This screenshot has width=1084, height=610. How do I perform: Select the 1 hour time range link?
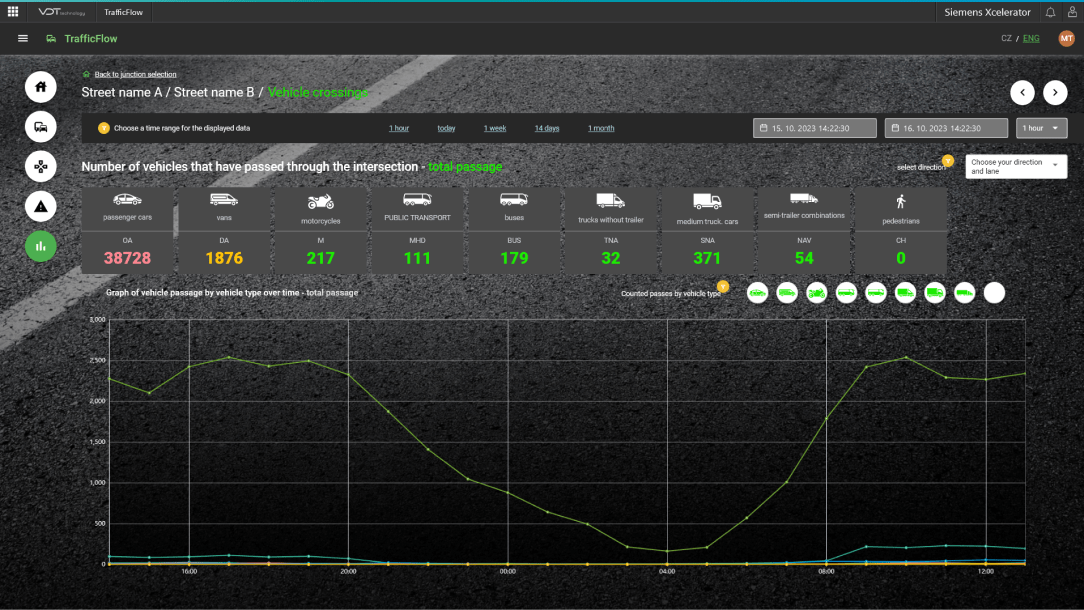click(399, 128)
